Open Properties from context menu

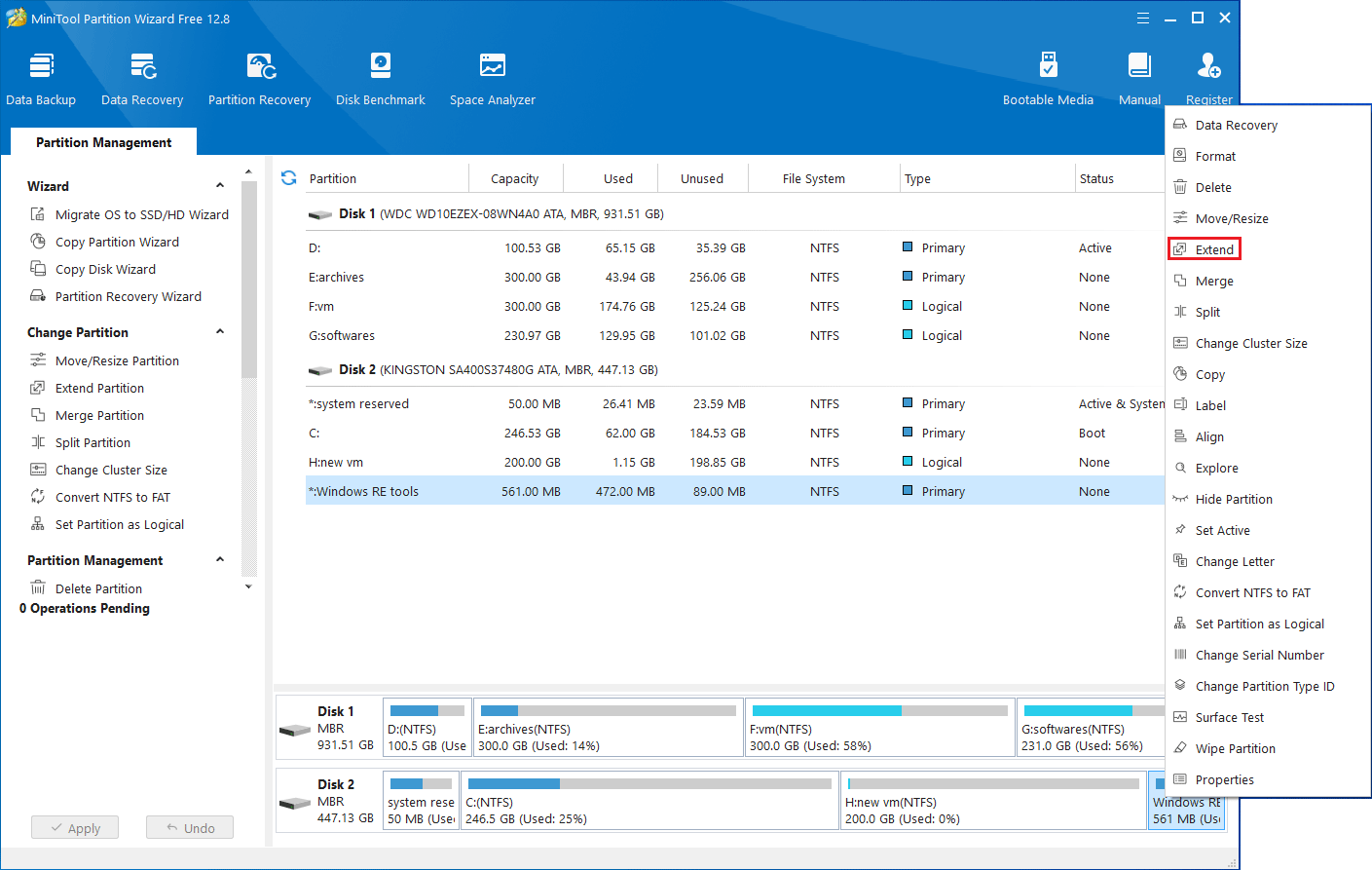click(x=1268, y=779)
